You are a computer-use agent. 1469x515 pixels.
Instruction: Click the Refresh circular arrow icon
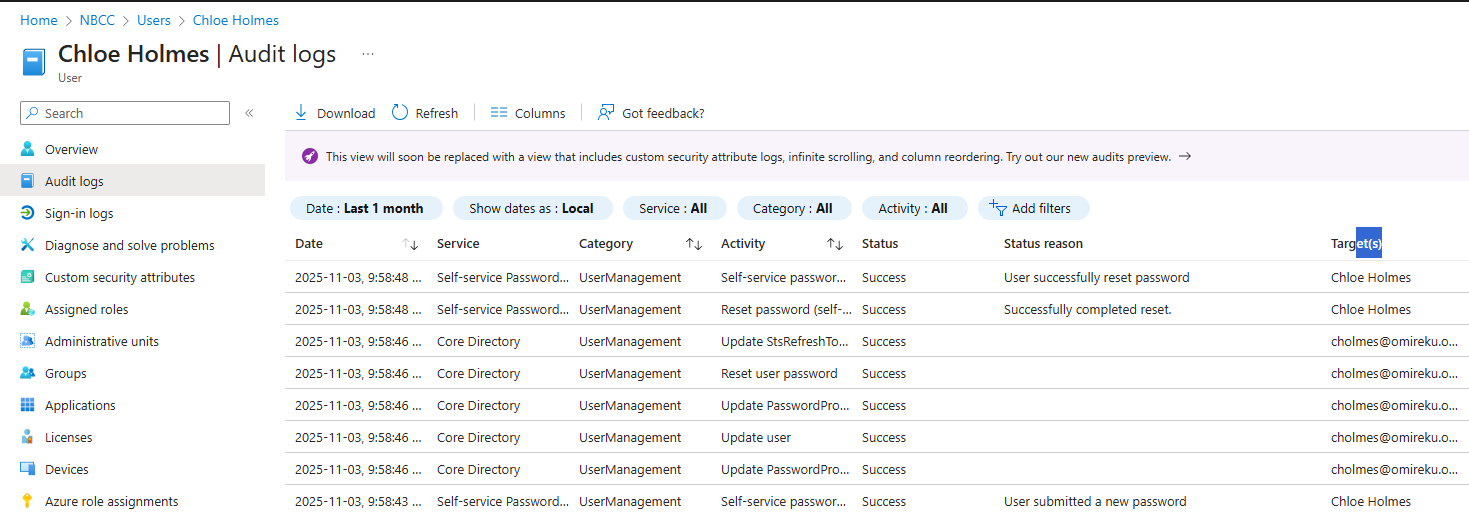[400, 112]
